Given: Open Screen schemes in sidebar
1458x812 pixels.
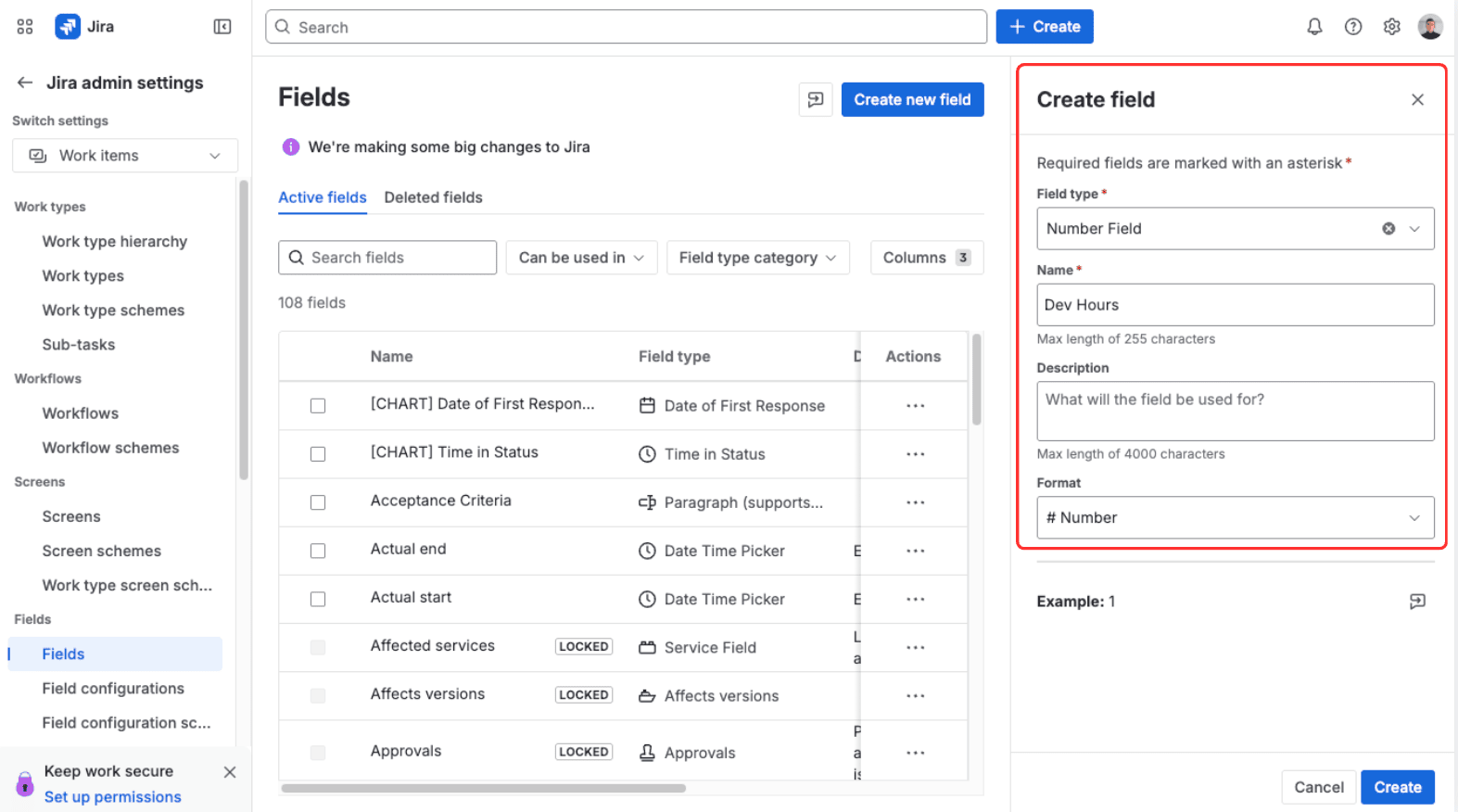Looking at the screenshot, I should coord(102,552).
